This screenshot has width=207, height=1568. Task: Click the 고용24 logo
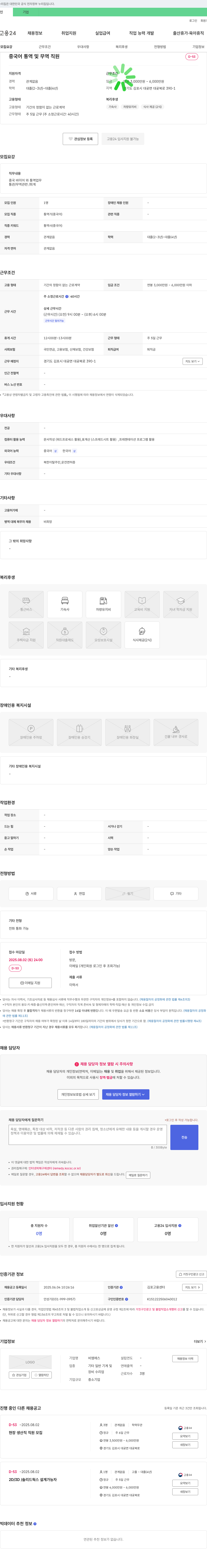tap(8, 33)
